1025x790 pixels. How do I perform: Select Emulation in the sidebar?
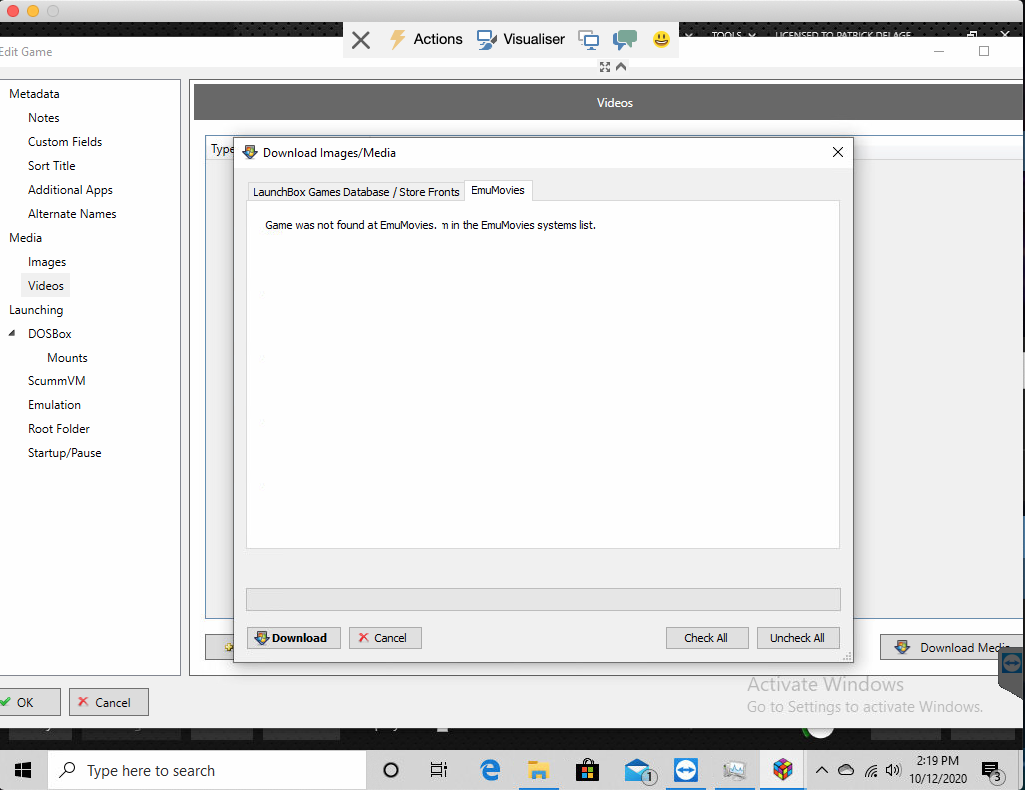54,405
